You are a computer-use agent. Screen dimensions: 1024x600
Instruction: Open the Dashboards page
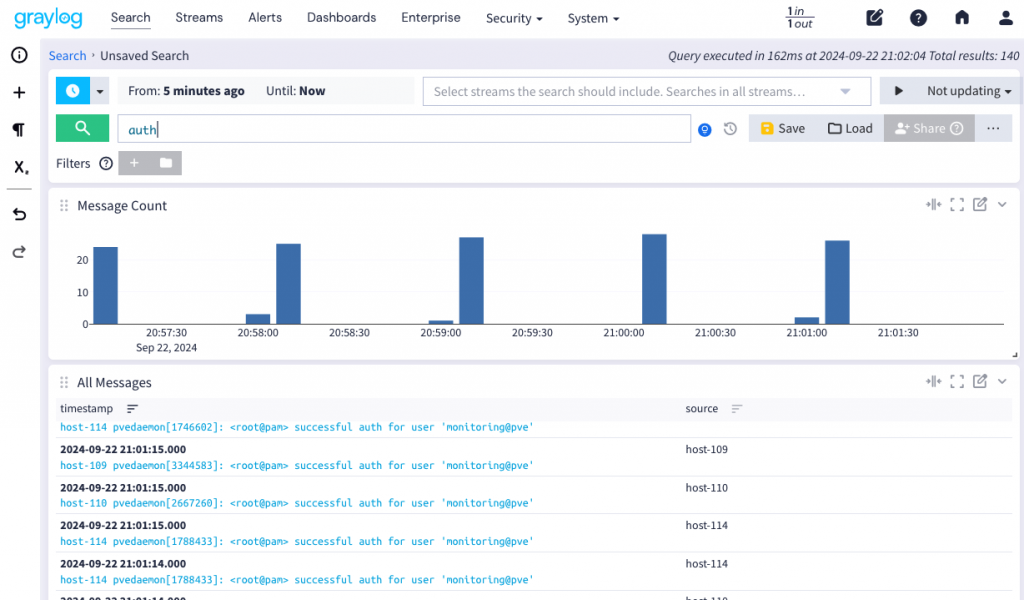(x=342, y=18)
